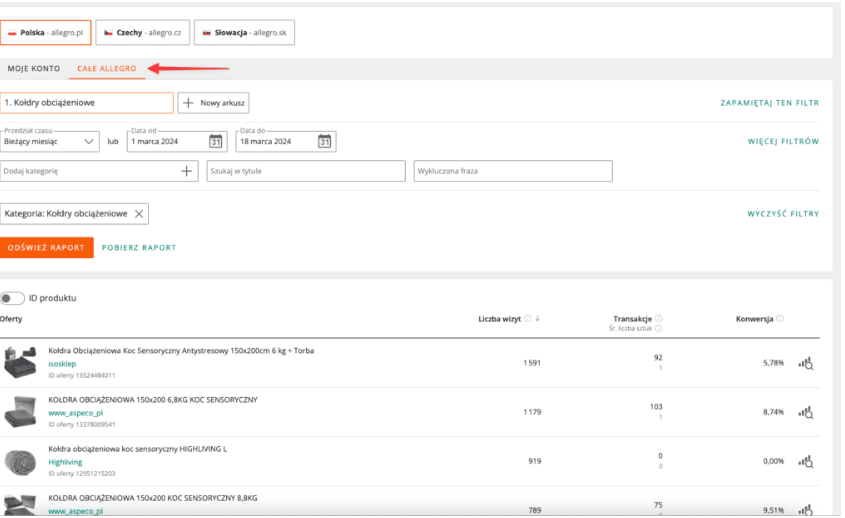The image size is (845, 518).
Task: Expand the Przedział czasu dropdown
Action: point(50,141)
